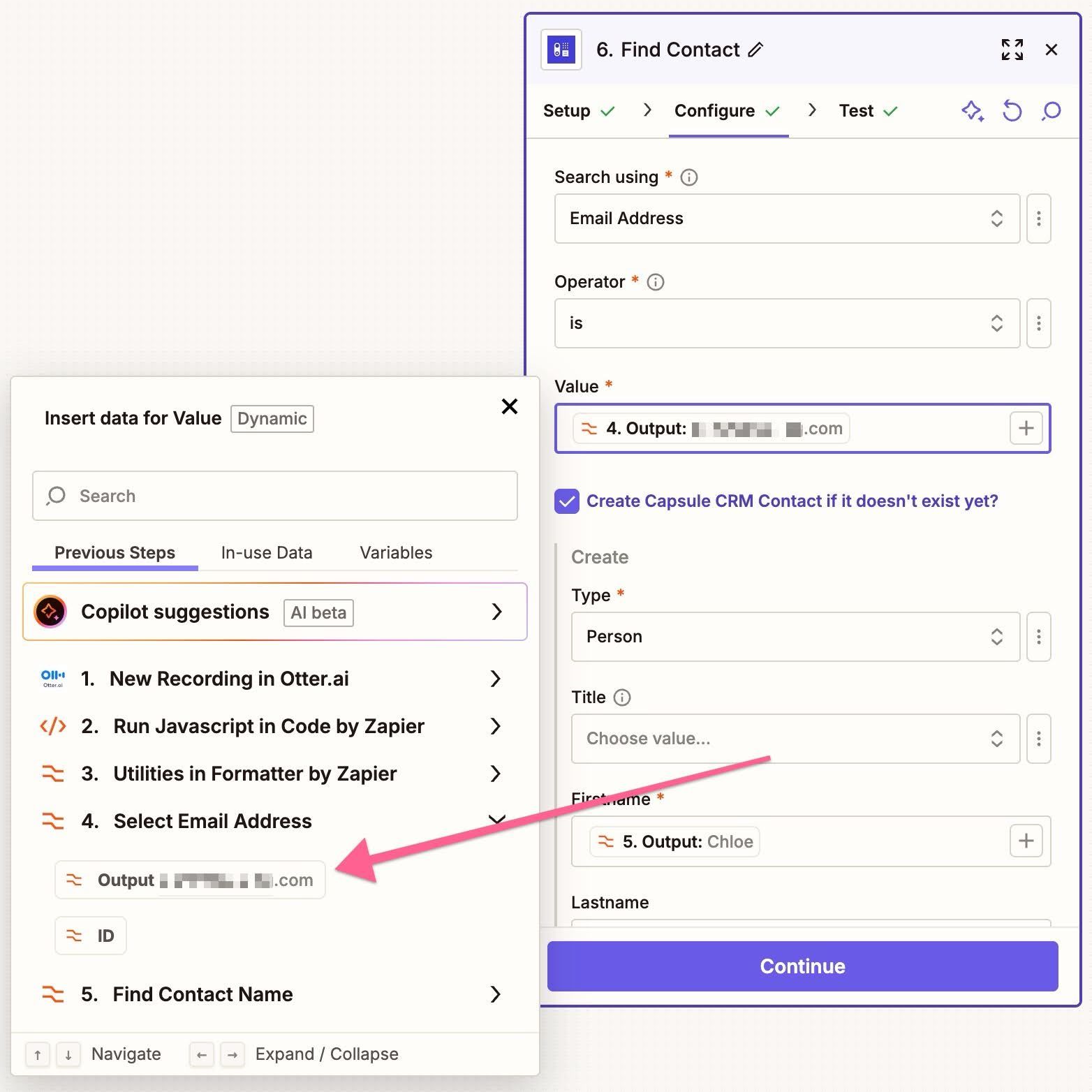Viewport: 1092px width, 1092px height.
Task: Expand step 5 Find Contact Name
Action: 496,994
